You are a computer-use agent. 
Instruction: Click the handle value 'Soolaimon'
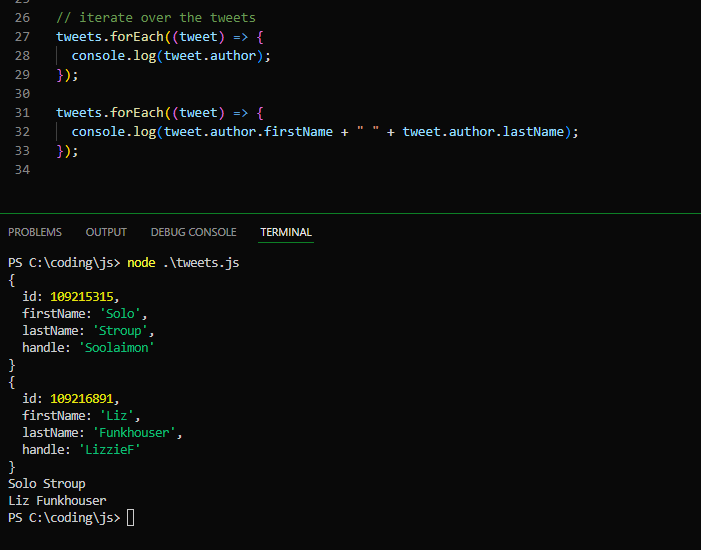(117, 347)
